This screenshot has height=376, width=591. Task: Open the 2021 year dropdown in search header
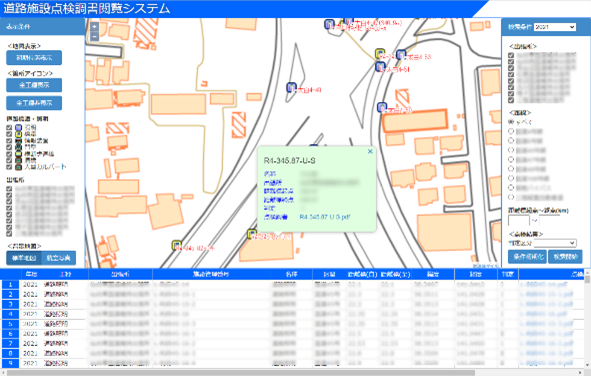coord(555,27)
